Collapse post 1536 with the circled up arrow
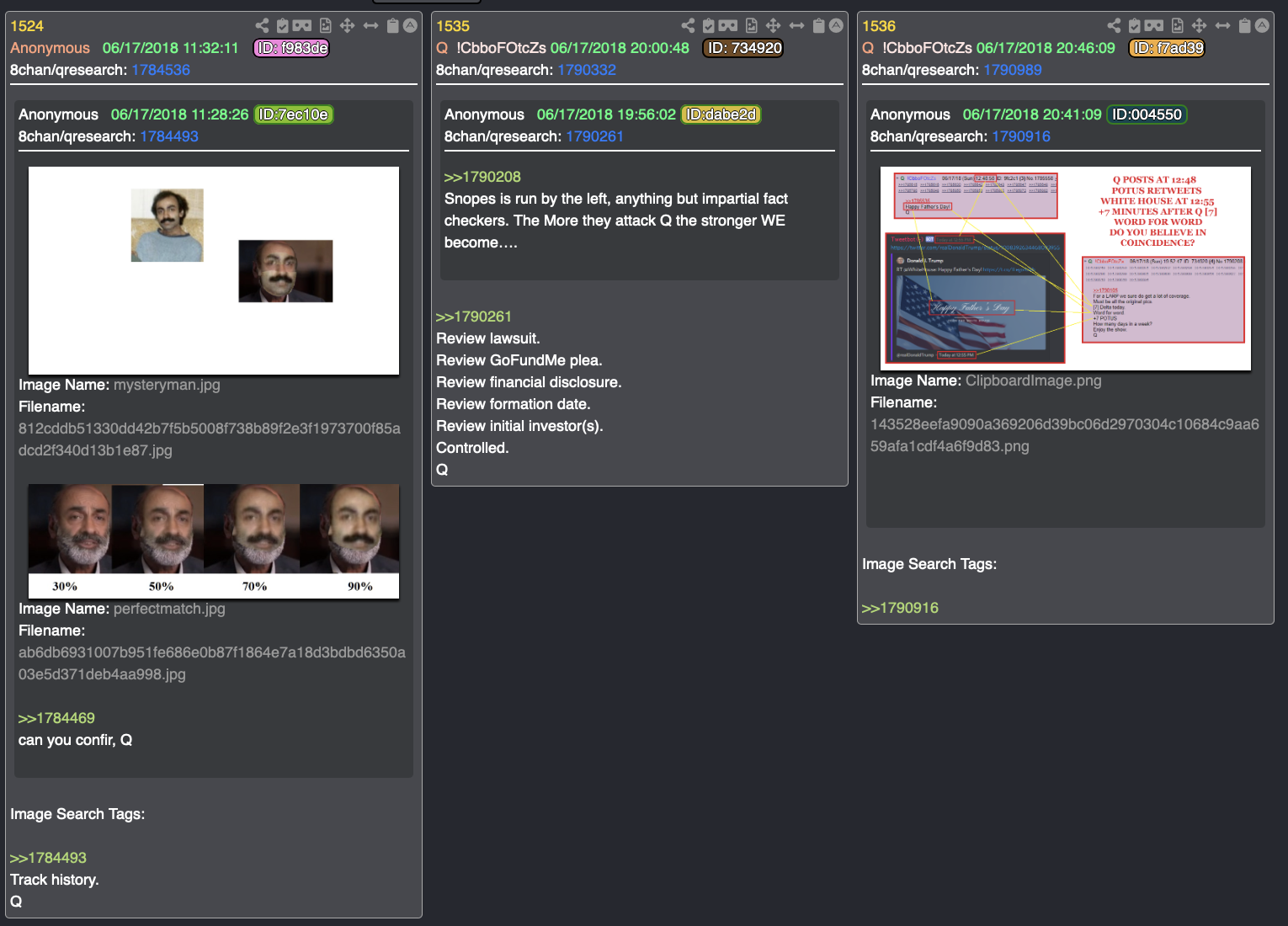The width and height of the screenshot is (1288, 926). click(1262, 26)
